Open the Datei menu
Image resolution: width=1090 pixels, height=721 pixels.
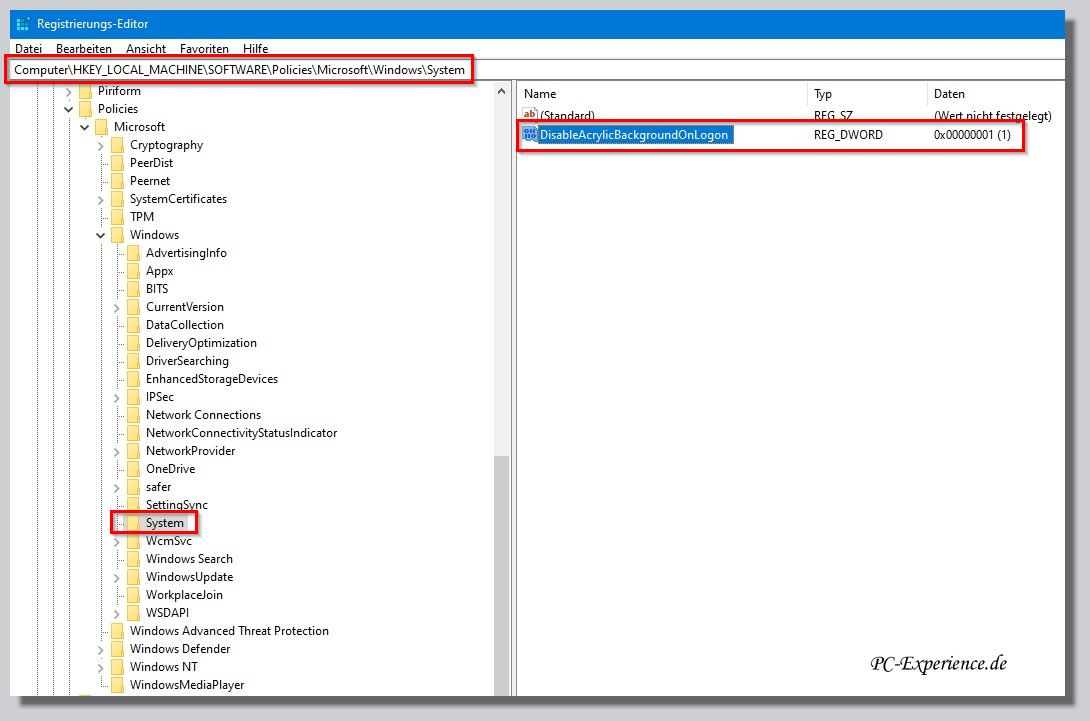point(28,48)
